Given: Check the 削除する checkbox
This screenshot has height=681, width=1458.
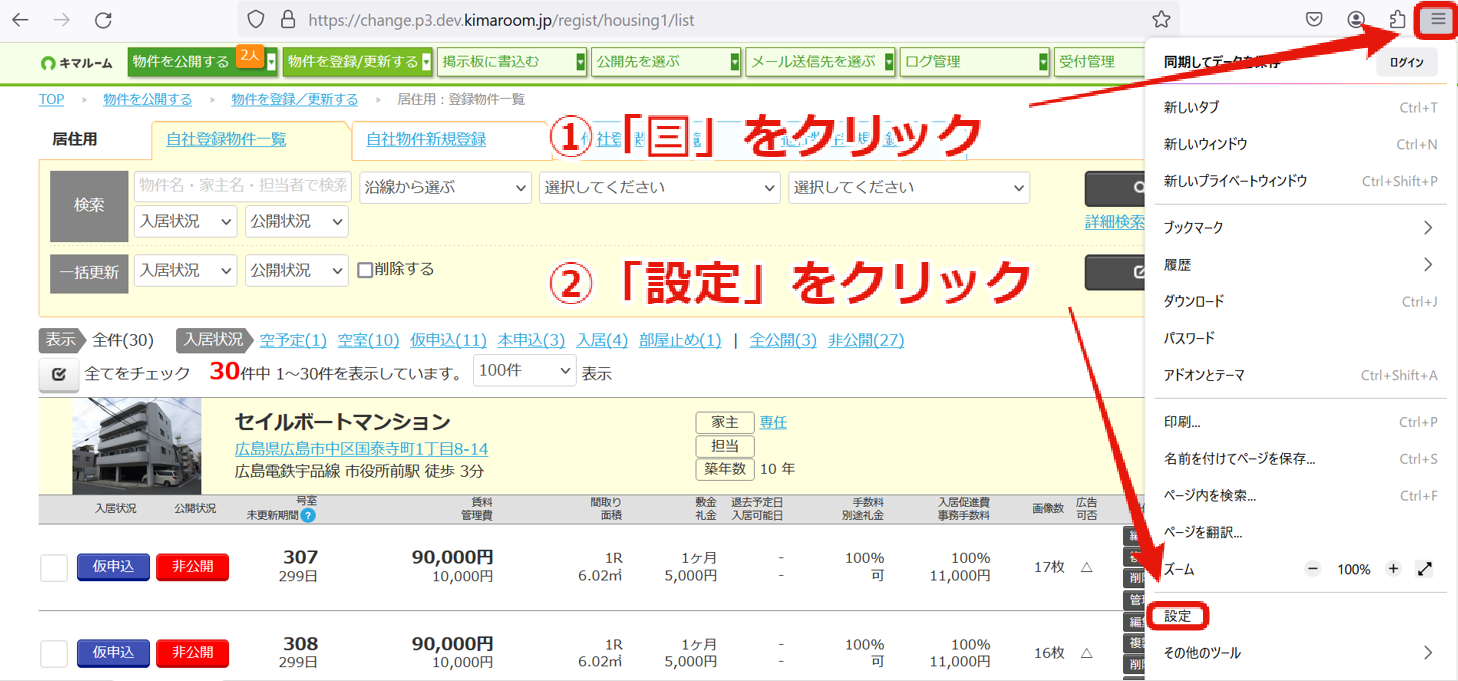Looking at the screenshot, I should tap(365, 270).
